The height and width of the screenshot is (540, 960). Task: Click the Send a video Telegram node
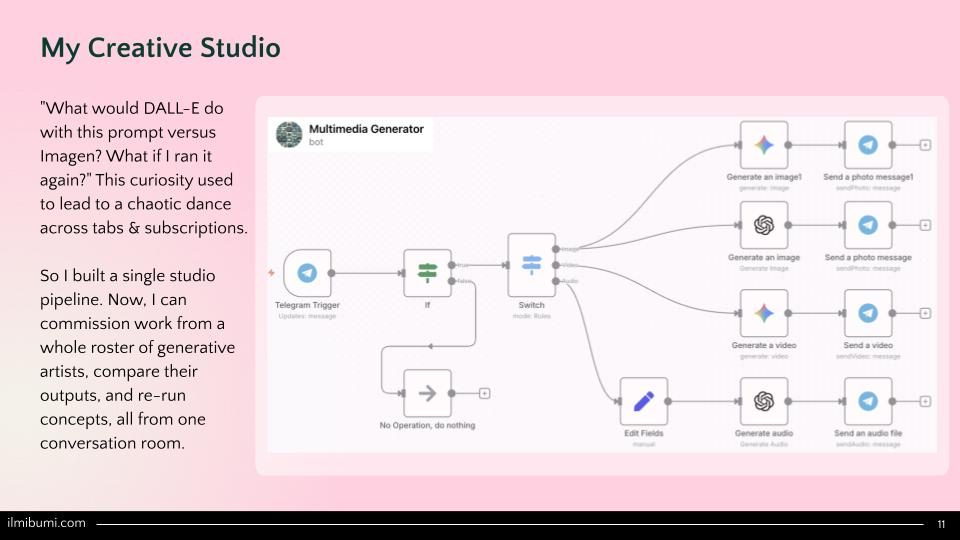point(868,313)
